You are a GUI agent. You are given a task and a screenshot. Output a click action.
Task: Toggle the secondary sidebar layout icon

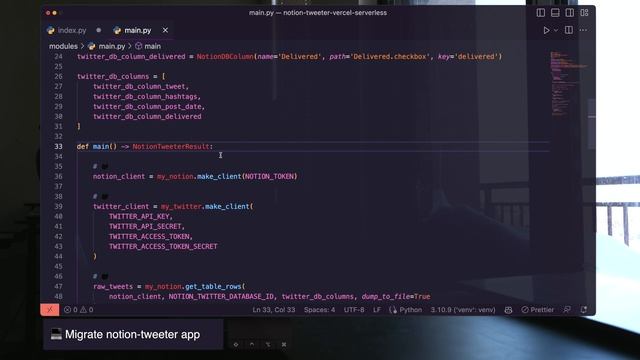point(569,13)
